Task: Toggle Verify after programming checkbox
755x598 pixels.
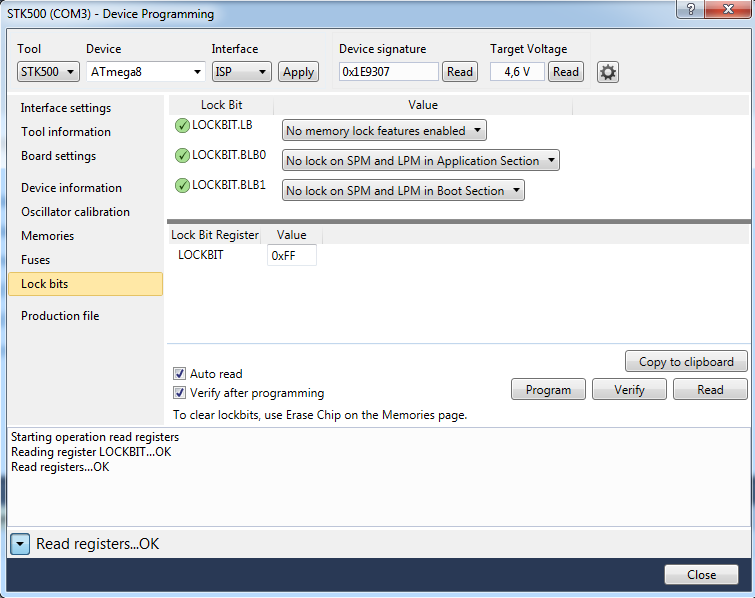Action: click(x=179, y=393)
